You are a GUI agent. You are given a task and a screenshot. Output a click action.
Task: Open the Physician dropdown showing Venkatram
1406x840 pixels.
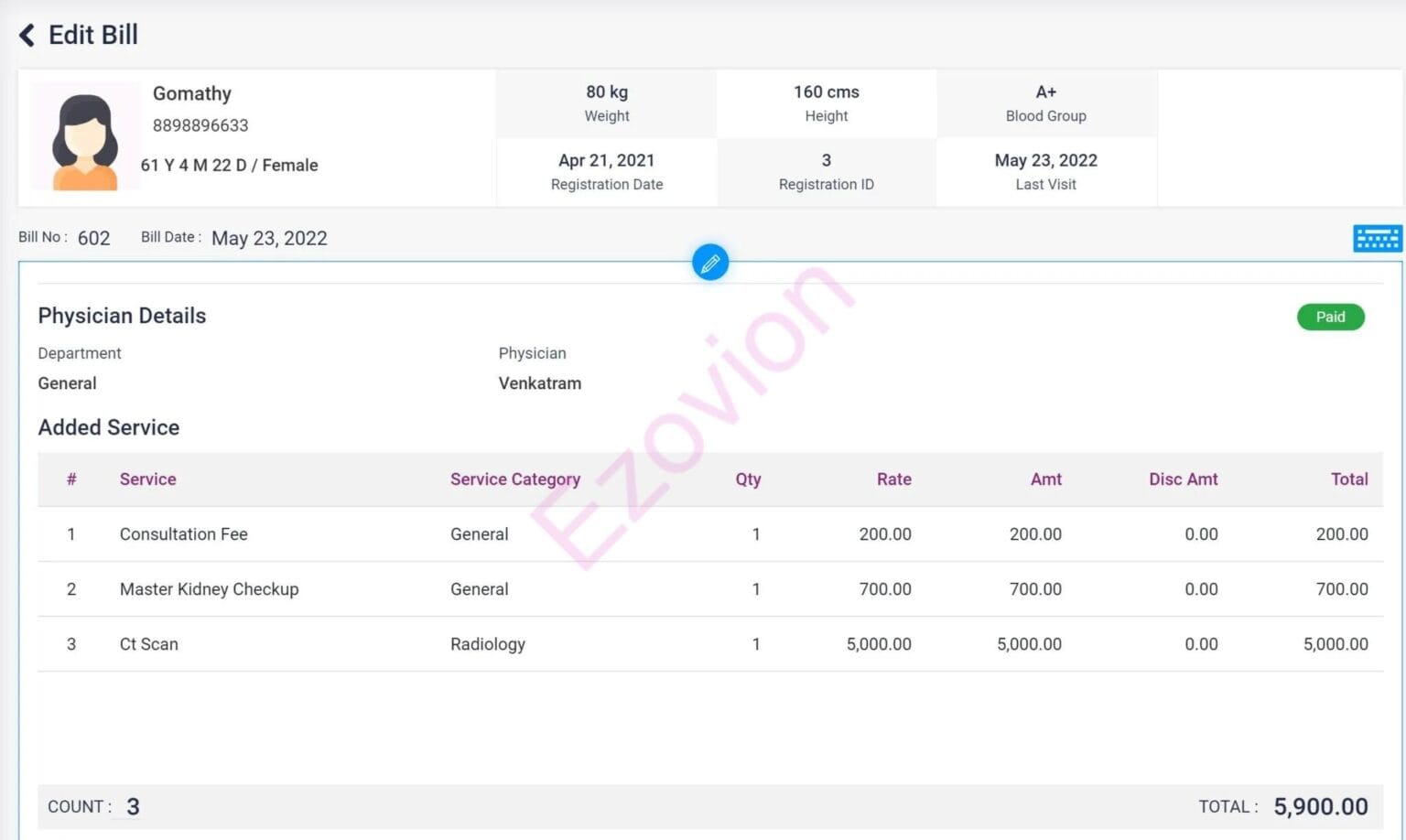point(539,383)
